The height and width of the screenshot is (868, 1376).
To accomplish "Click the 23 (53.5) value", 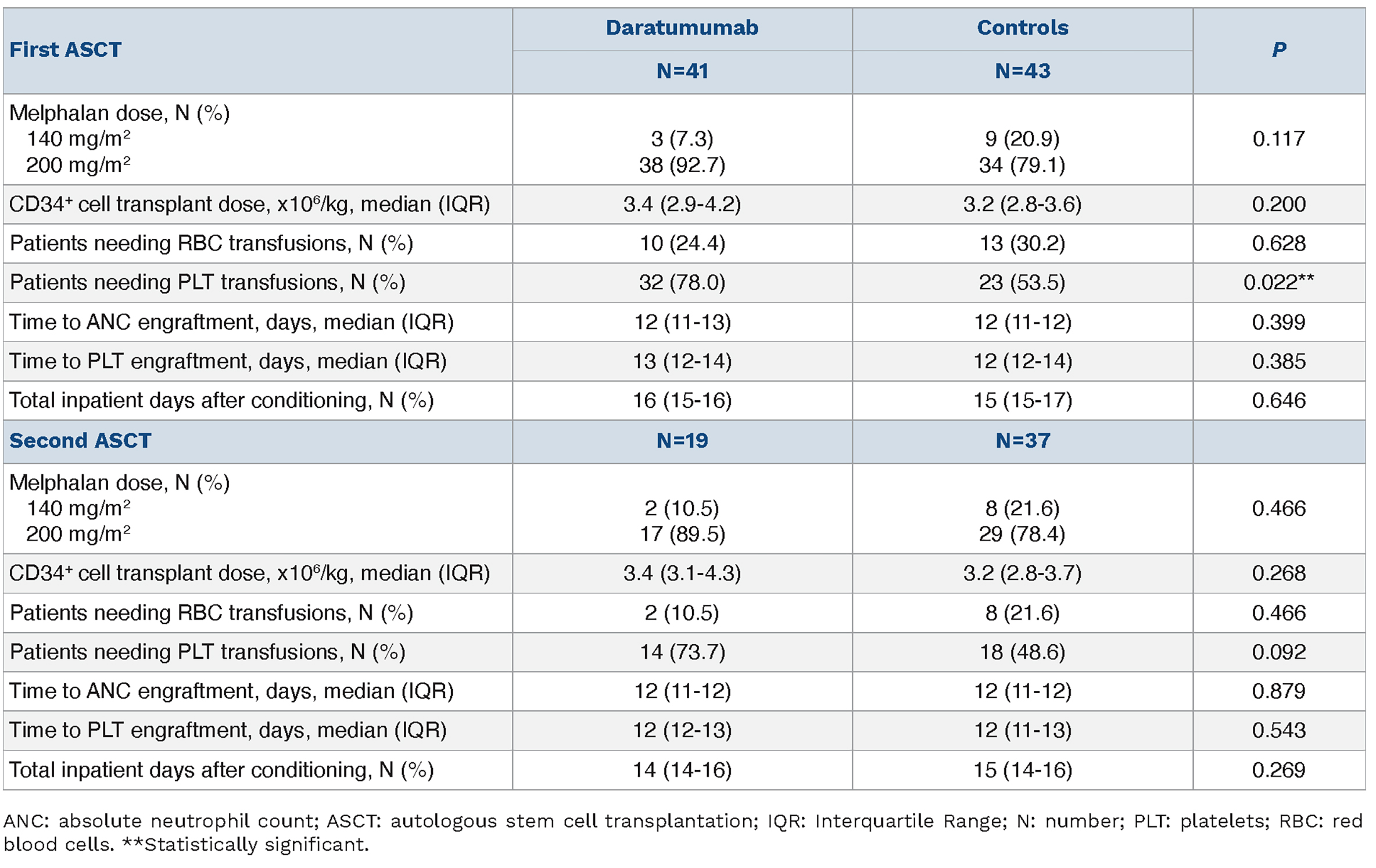I will coord(1022,282).
